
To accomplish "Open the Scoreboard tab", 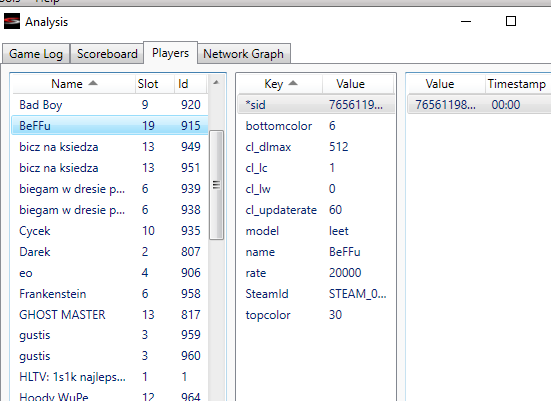I will (107, 54).
